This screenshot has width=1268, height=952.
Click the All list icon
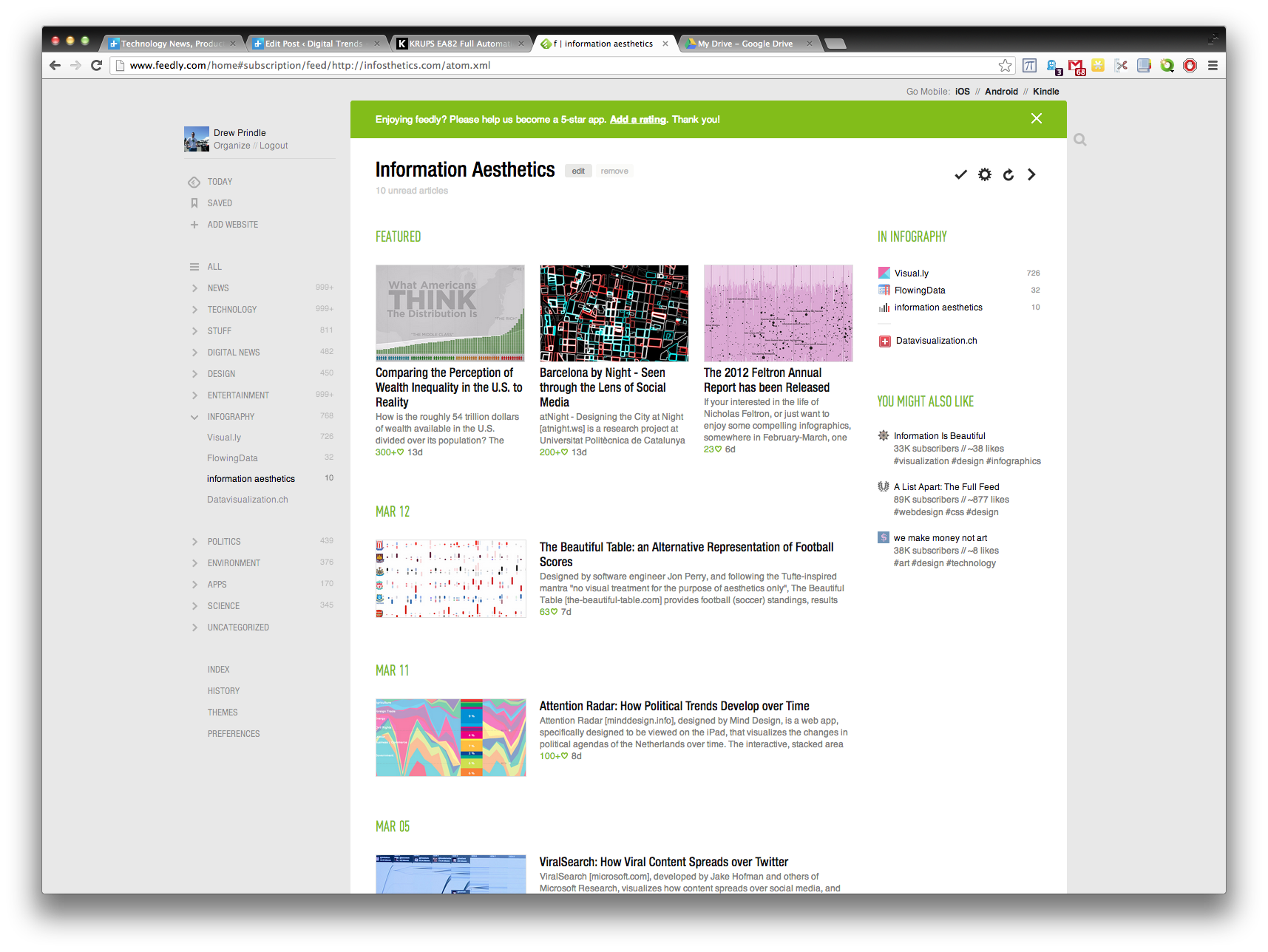click(x=194, y=267)
